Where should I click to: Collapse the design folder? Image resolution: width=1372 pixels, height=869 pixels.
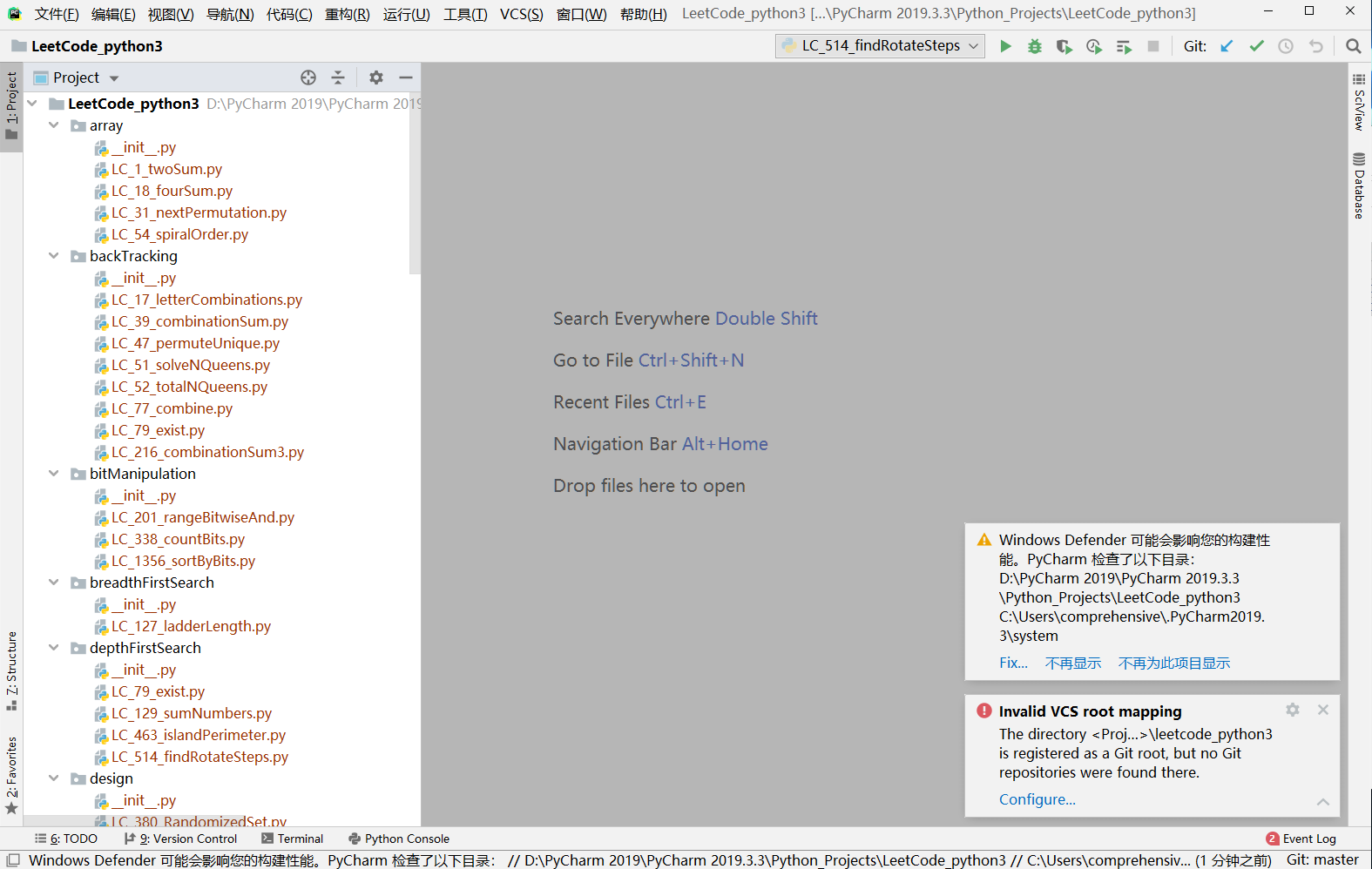[54, 778]
